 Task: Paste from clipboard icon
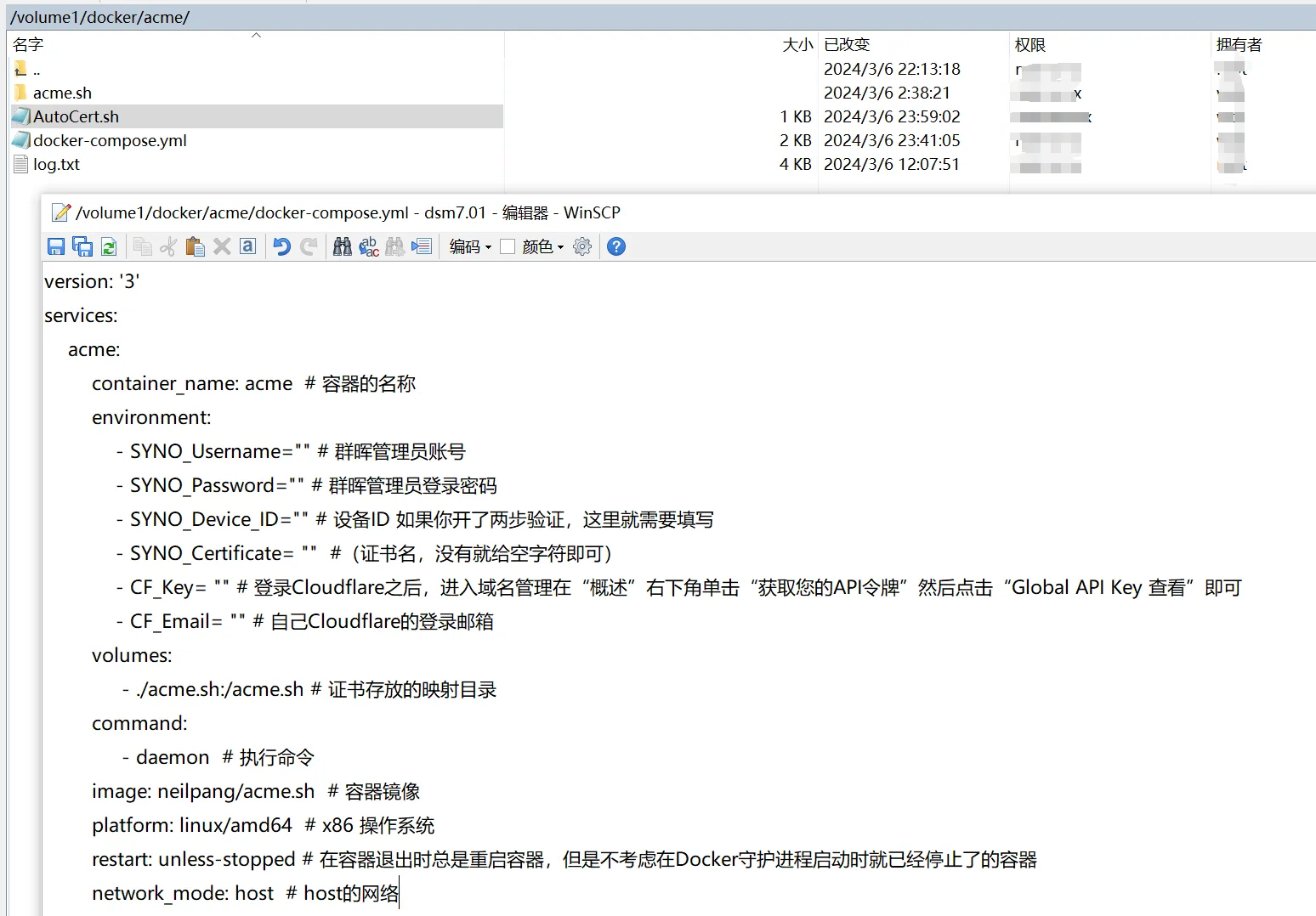[196, 246]
